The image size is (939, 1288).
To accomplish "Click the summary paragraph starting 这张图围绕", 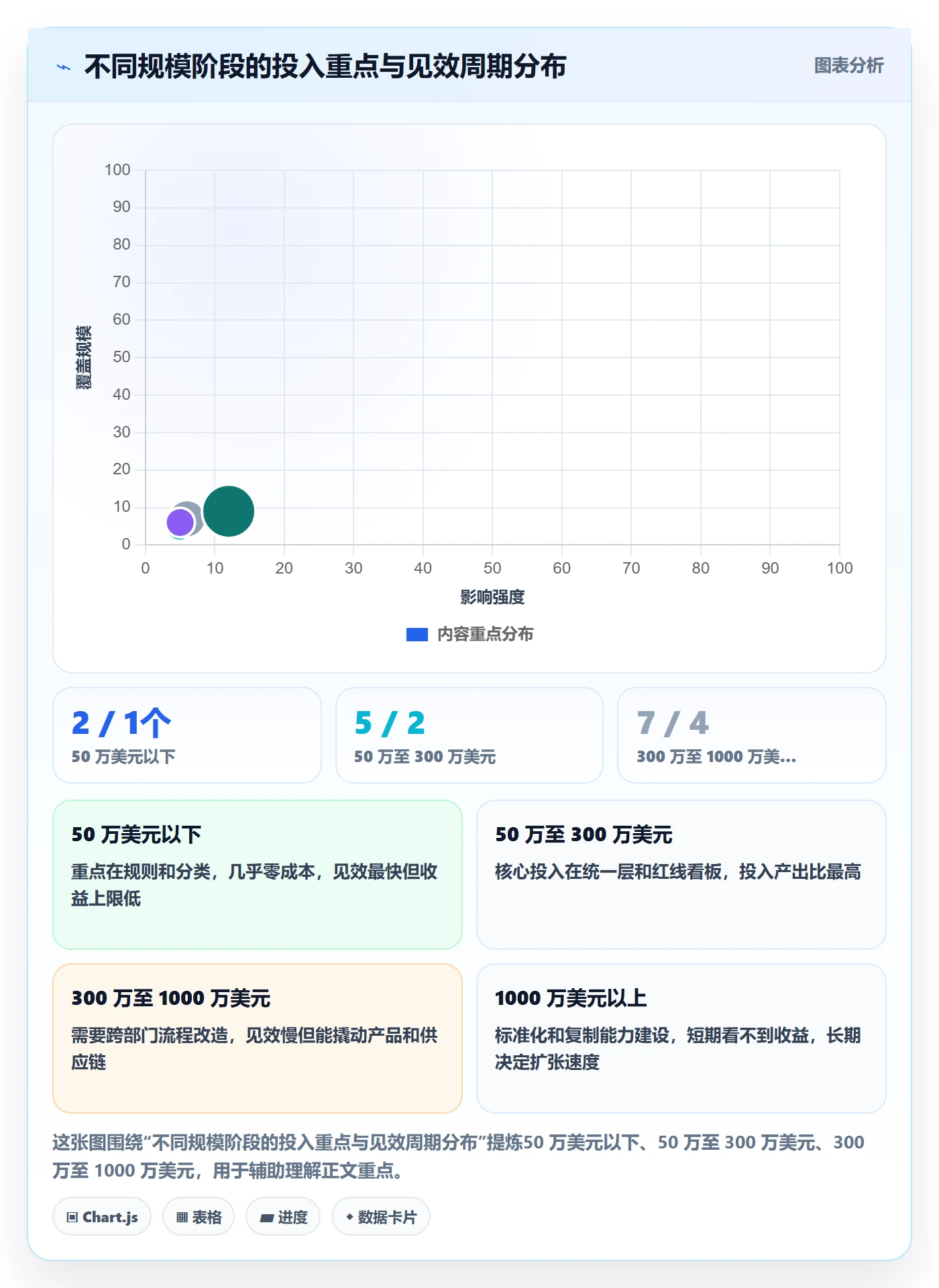I will coord(459,1157).
